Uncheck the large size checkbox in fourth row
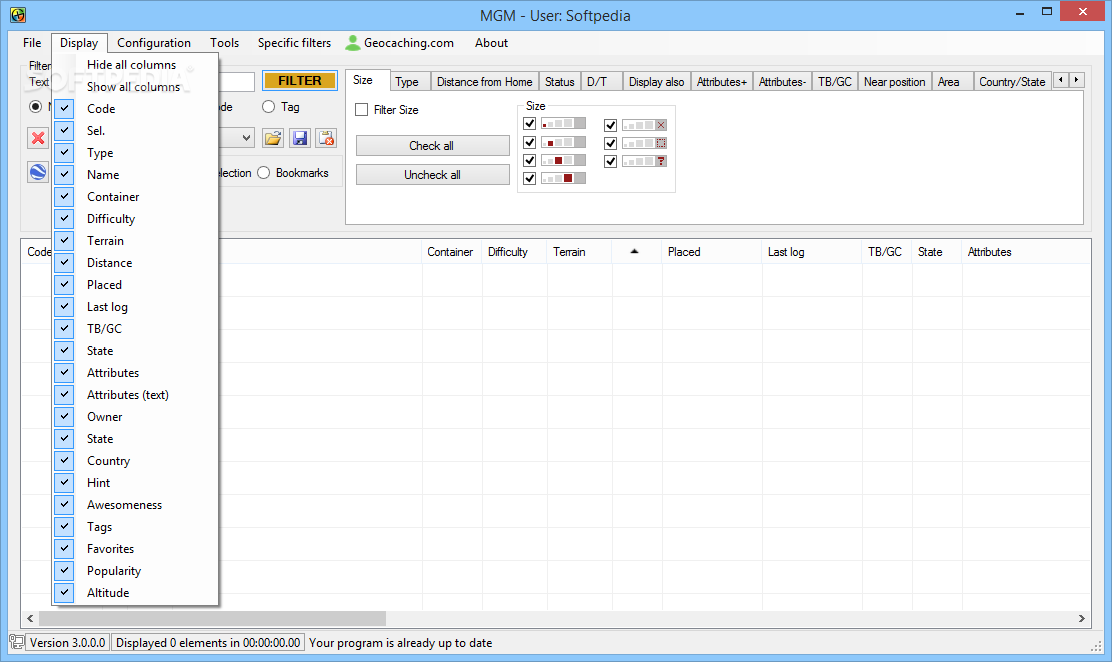This screenshot has width=1112, height=662. coord(529,178)
